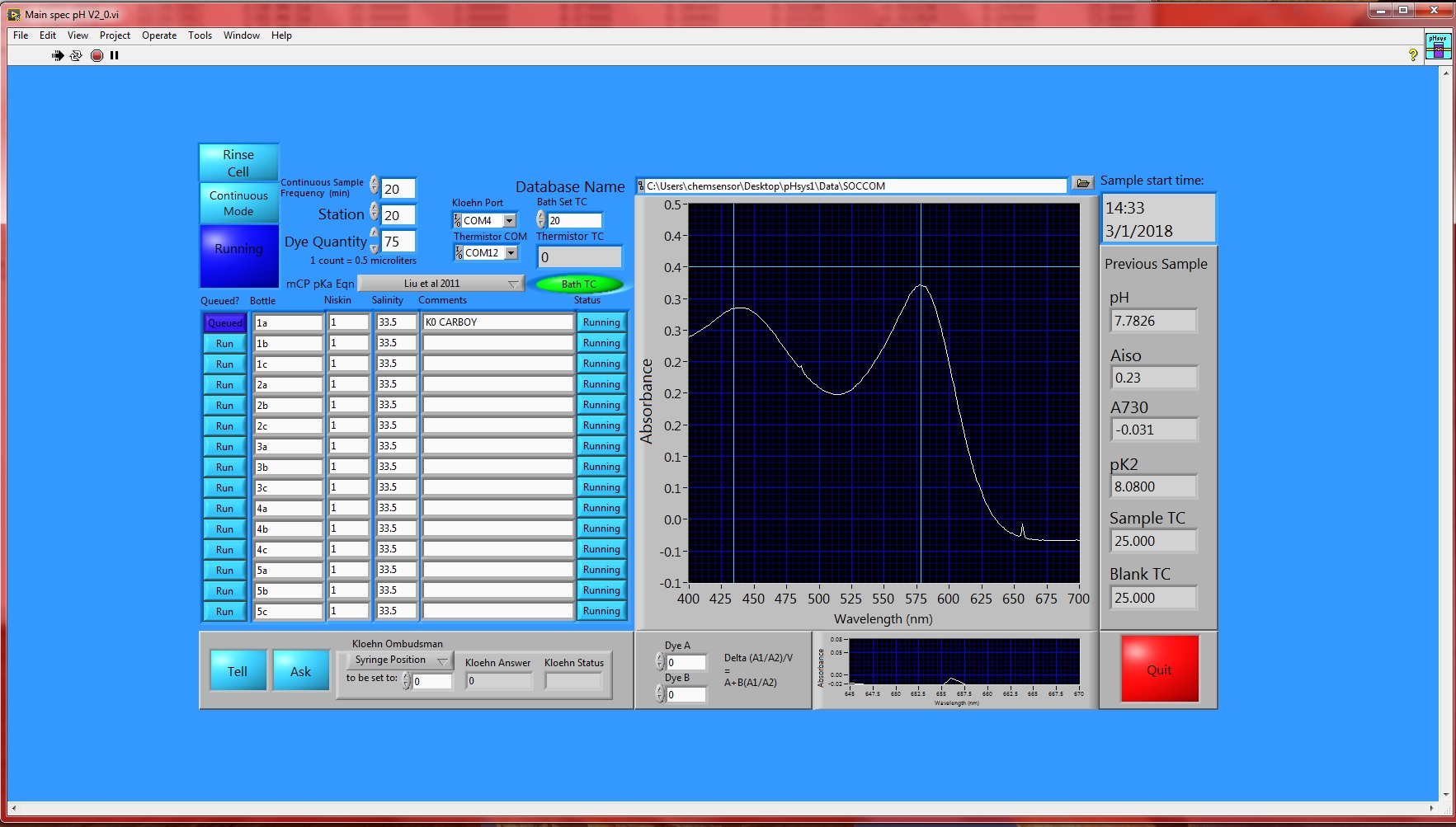Click the LabVIEW icon in the title bar

pos(14,14)
